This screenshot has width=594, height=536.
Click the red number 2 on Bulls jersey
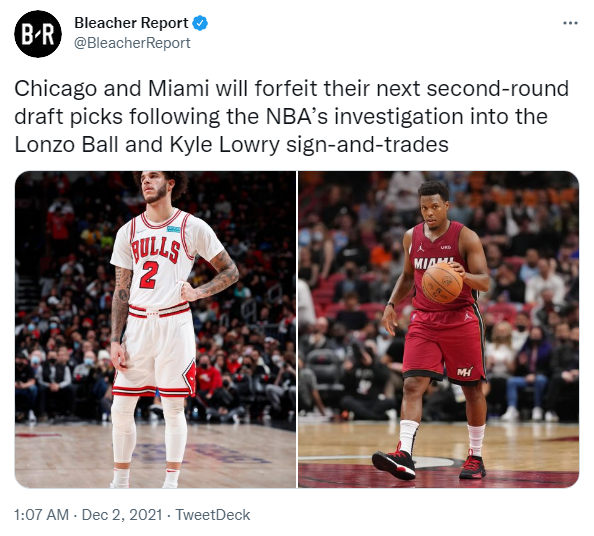148,275
